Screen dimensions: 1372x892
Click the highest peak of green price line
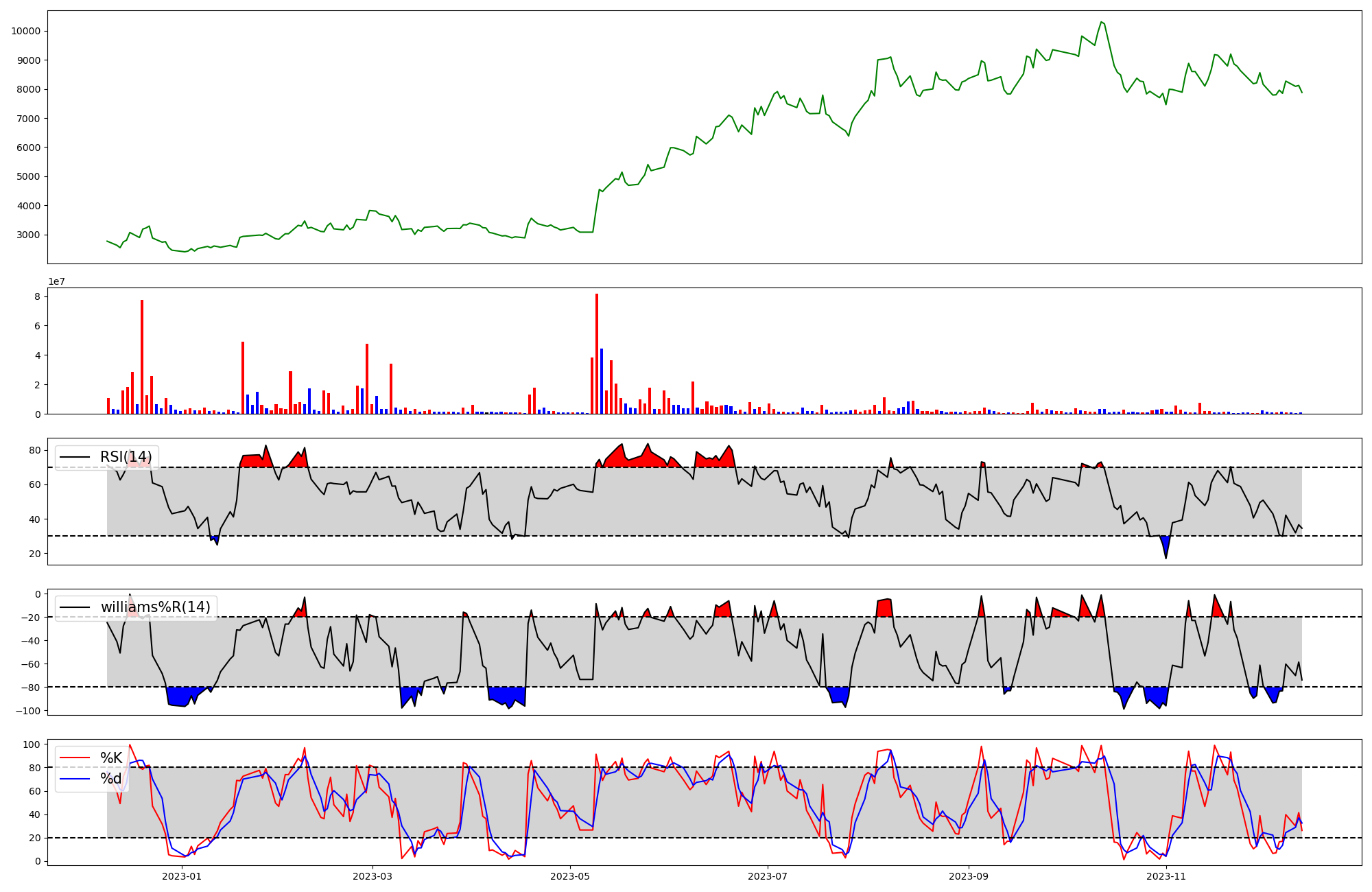pyautogui.click(x=1100, y=23)
